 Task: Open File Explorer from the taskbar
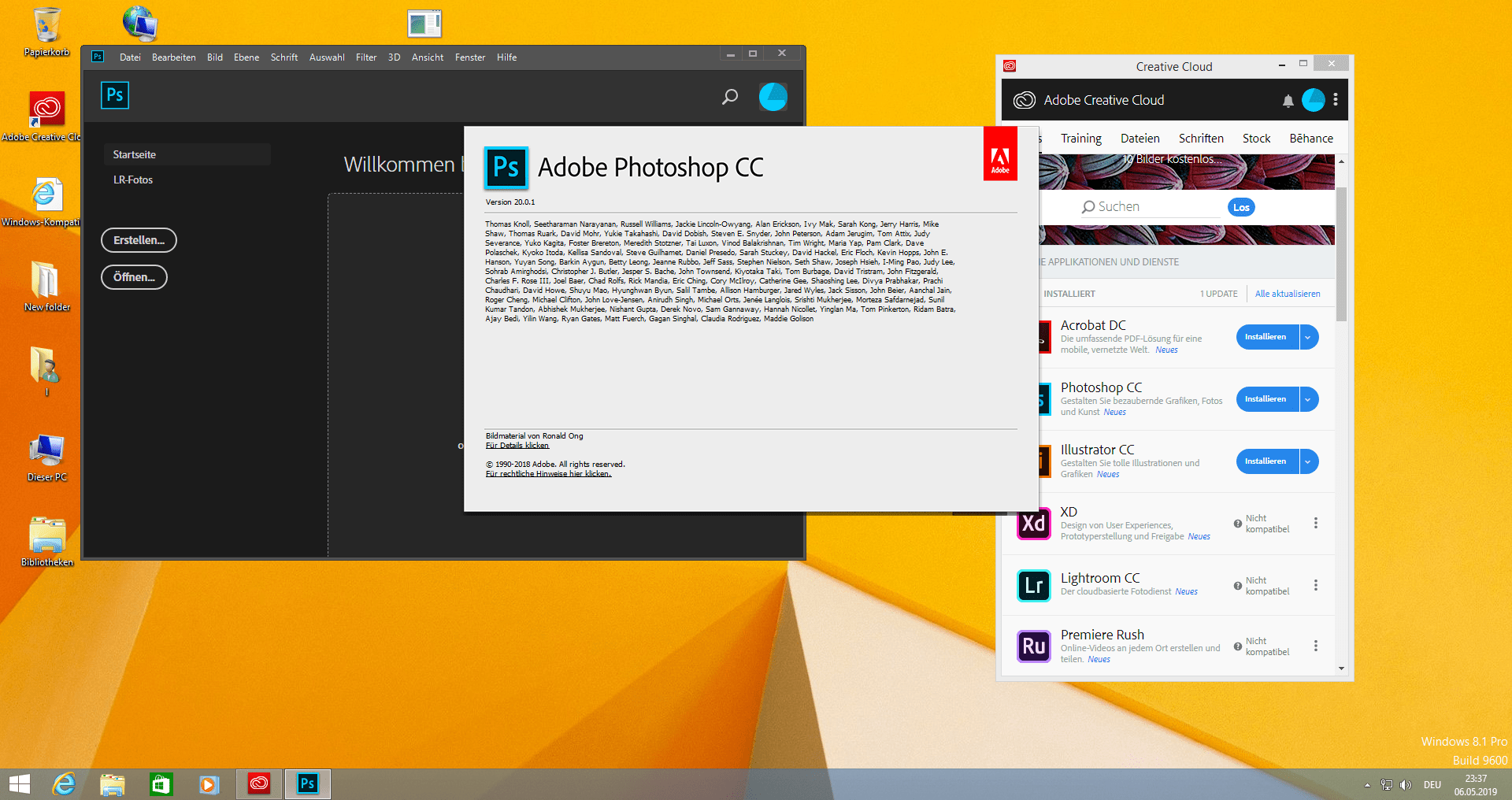(113, 784)
